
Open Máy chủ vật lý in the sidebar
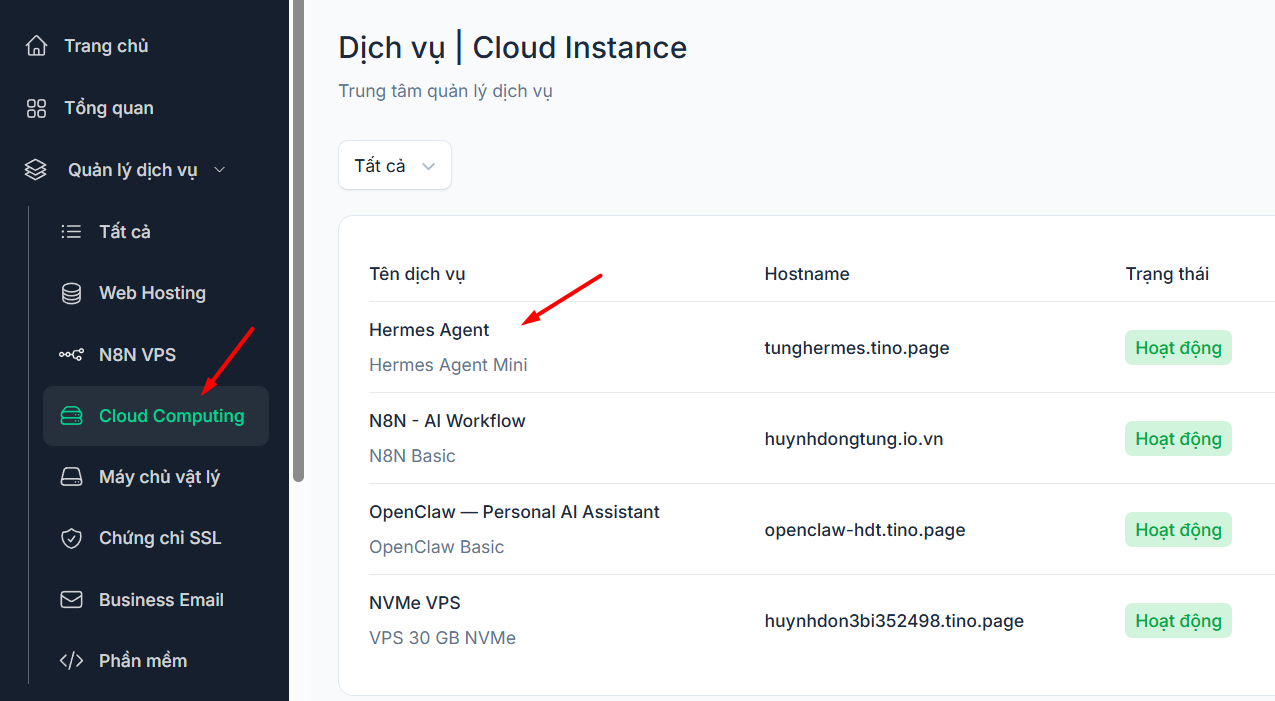coord(159,478)
